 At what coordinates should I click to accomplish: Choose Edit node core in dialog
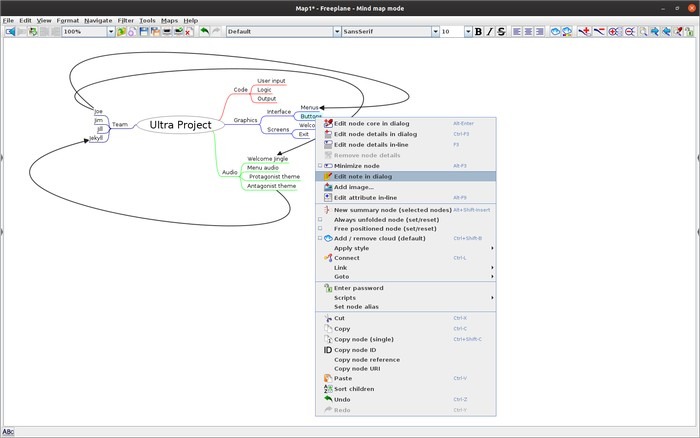point(405,123)
